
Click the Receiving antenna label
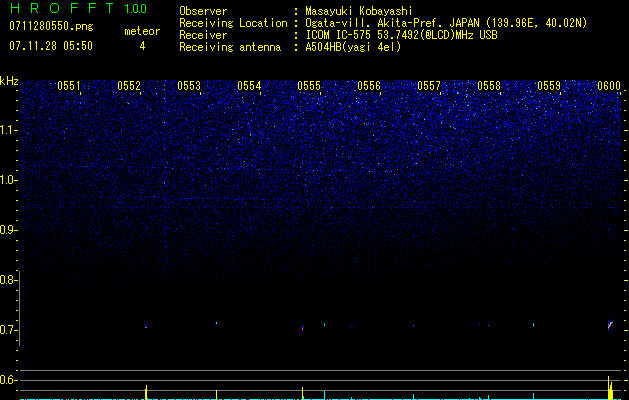(230, 47)
